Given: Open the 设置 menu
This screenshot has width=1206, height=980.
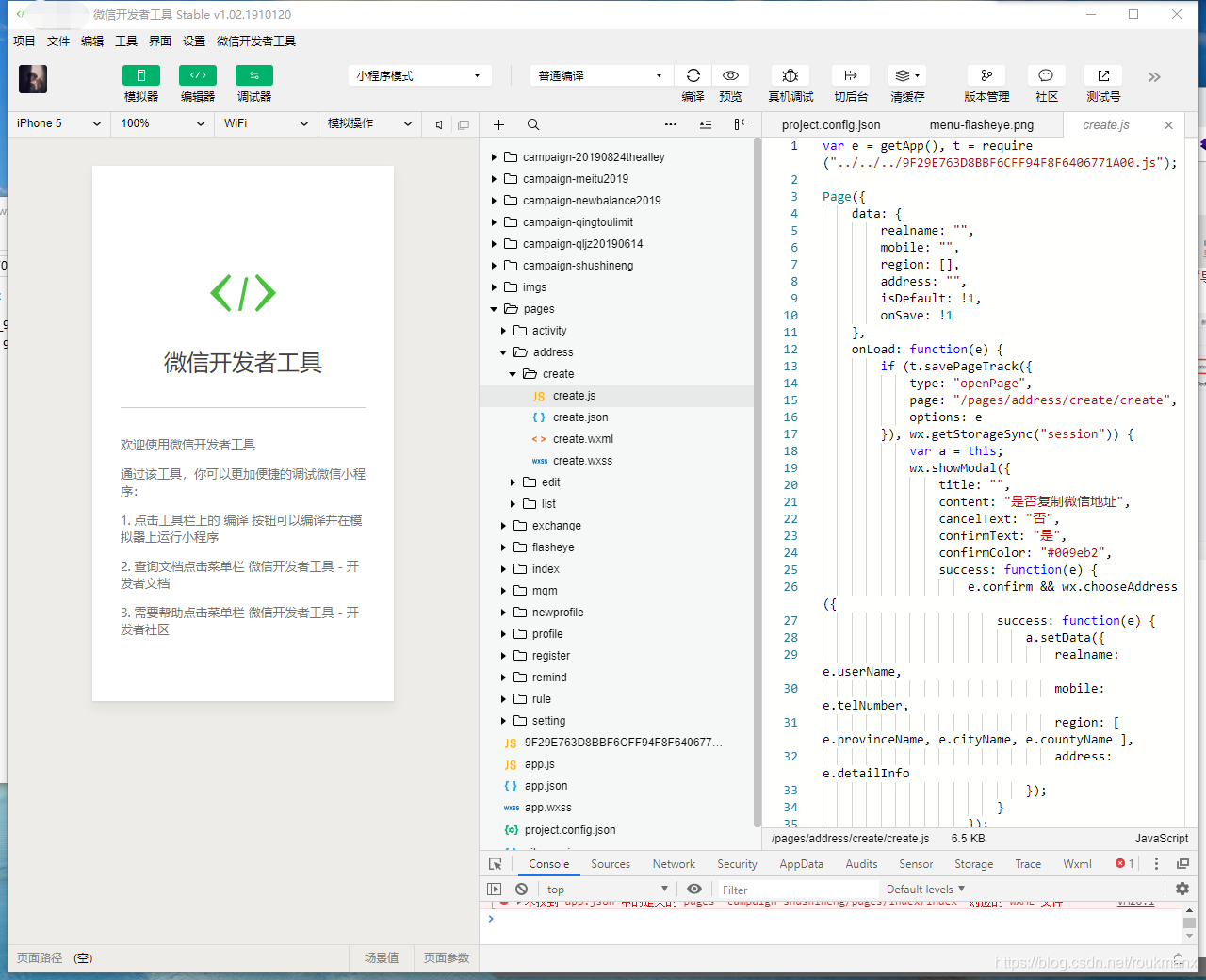Looking at the screenshot, I should pos(194,41).
